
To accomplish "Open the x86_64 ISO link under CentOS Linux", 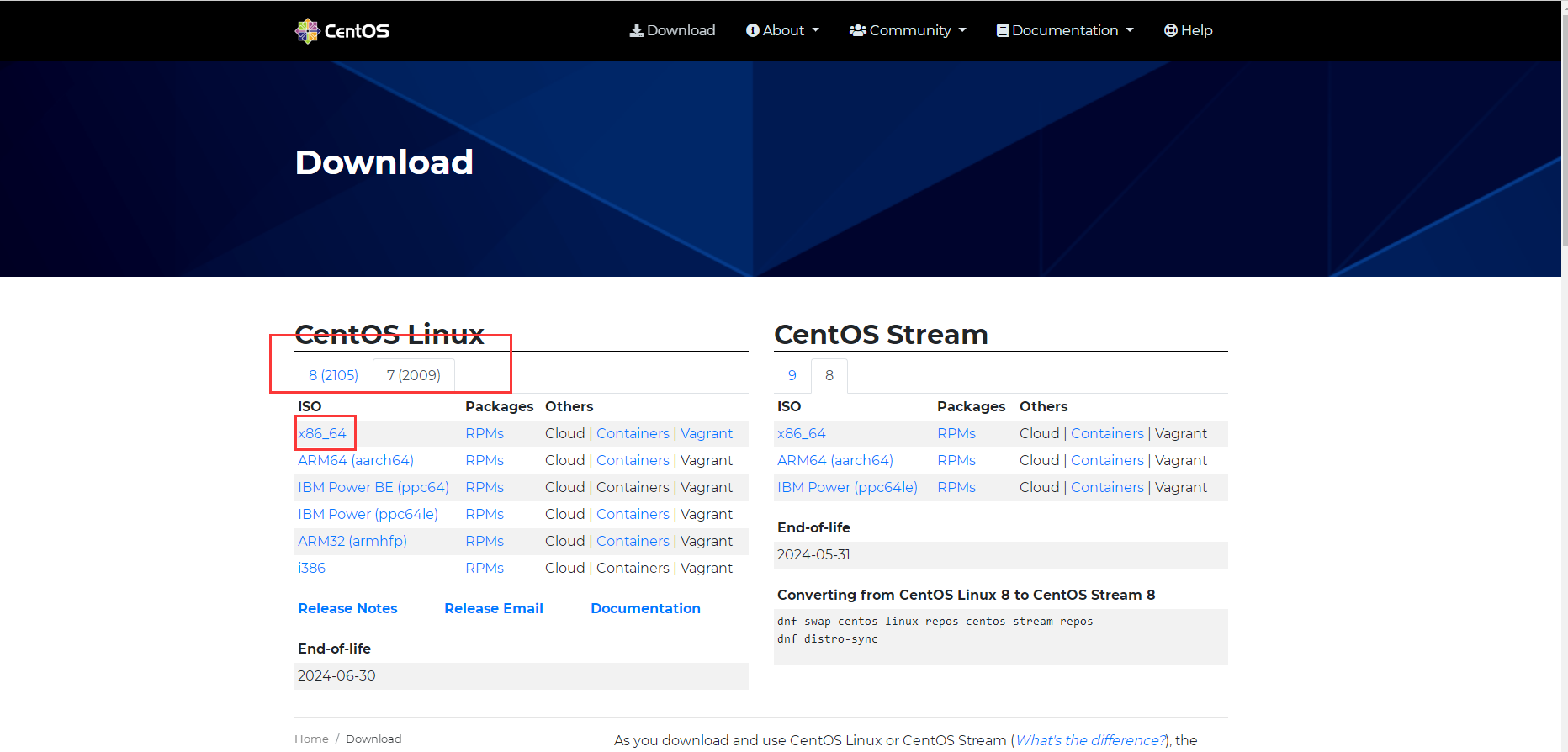I will (322, 433).
